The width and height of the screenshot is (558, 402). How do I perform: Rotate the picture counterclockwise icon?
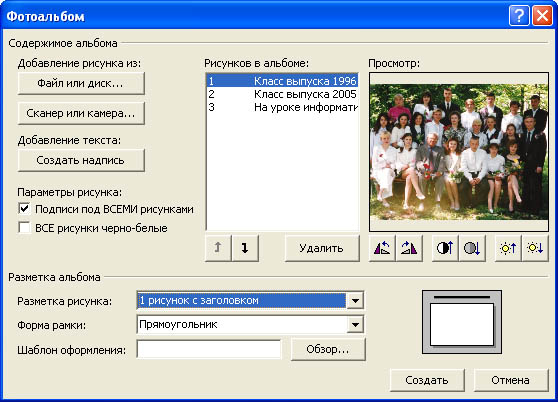(x=382, y=248)
